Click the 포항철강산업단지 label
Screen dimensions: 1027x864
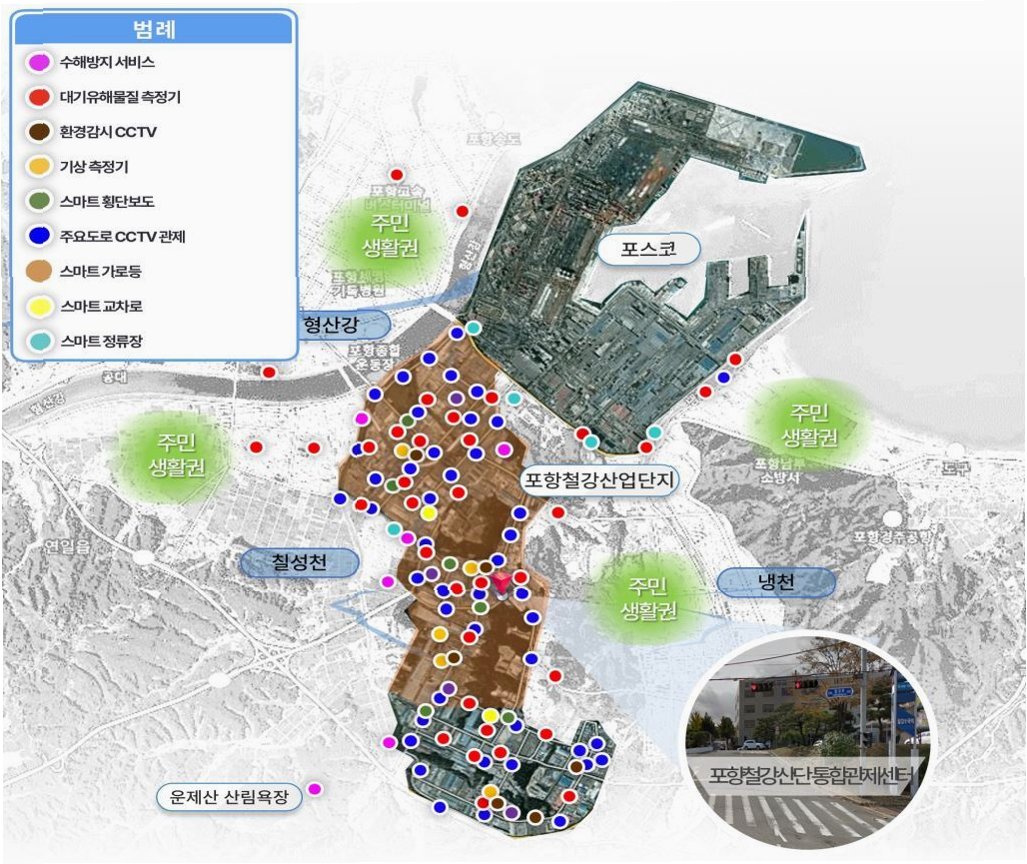coord(599,480)
